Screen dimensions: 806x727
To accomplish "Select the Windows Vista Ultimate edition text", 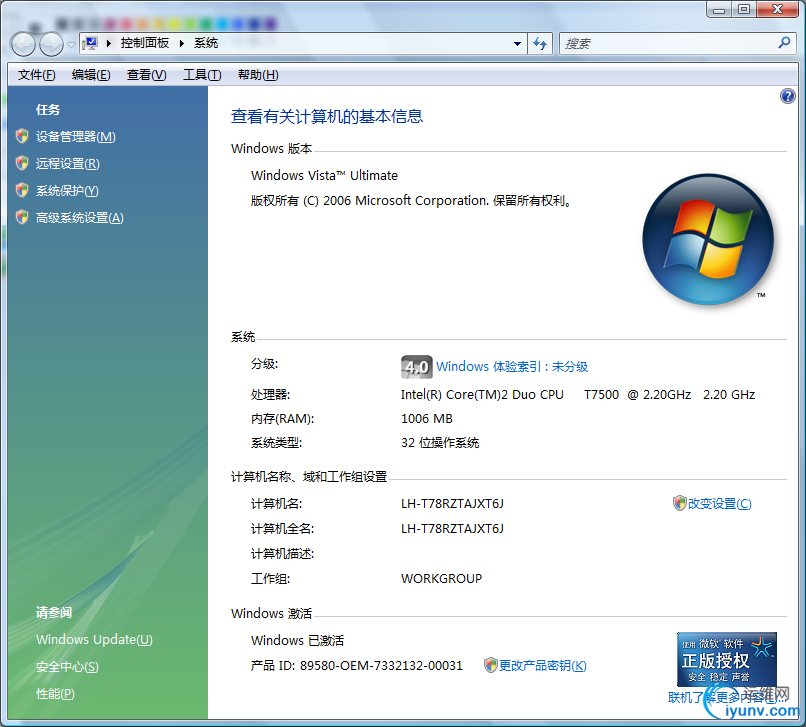I will pyautogui.click(x=324, y=176).
